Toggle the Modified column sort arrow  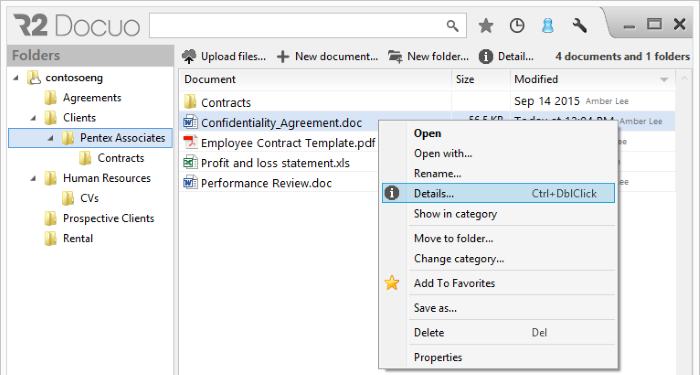pos(664,79)
